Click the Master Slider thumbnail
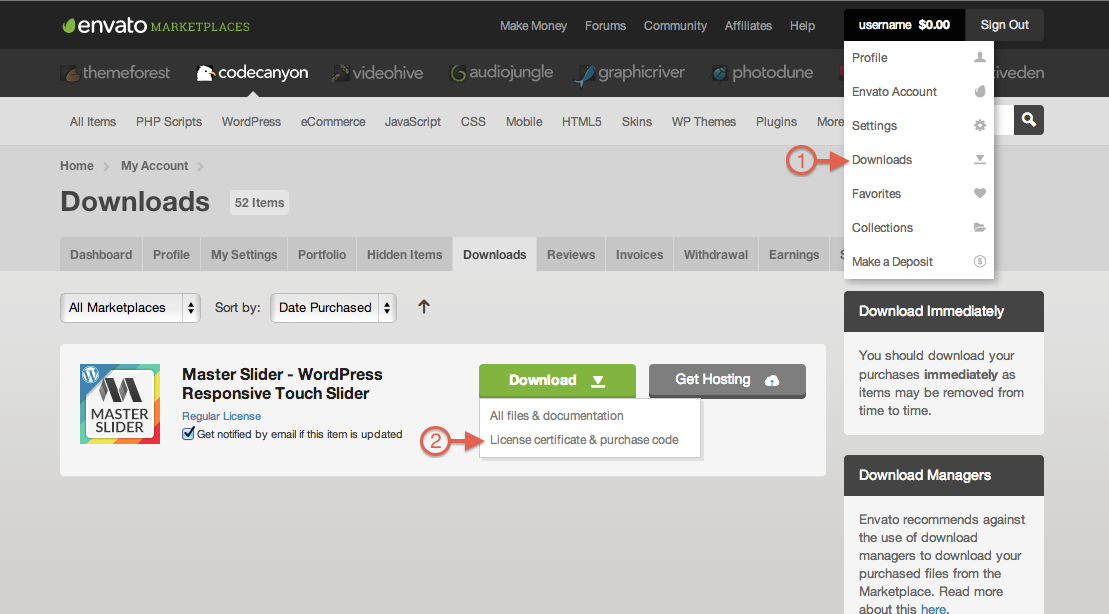This screenshot has height=614, width=1109. pyautogui.click(x=119, y=403)
